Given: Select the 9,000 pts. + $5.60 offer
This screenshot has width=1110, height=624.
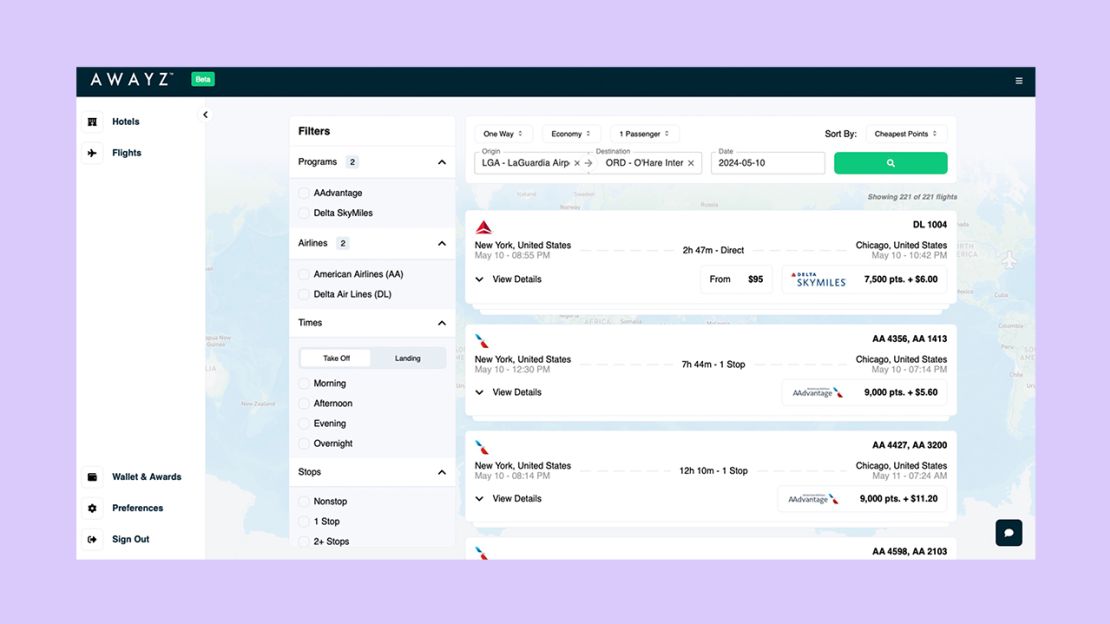Looking at the screenshot, I should point(864,392).
